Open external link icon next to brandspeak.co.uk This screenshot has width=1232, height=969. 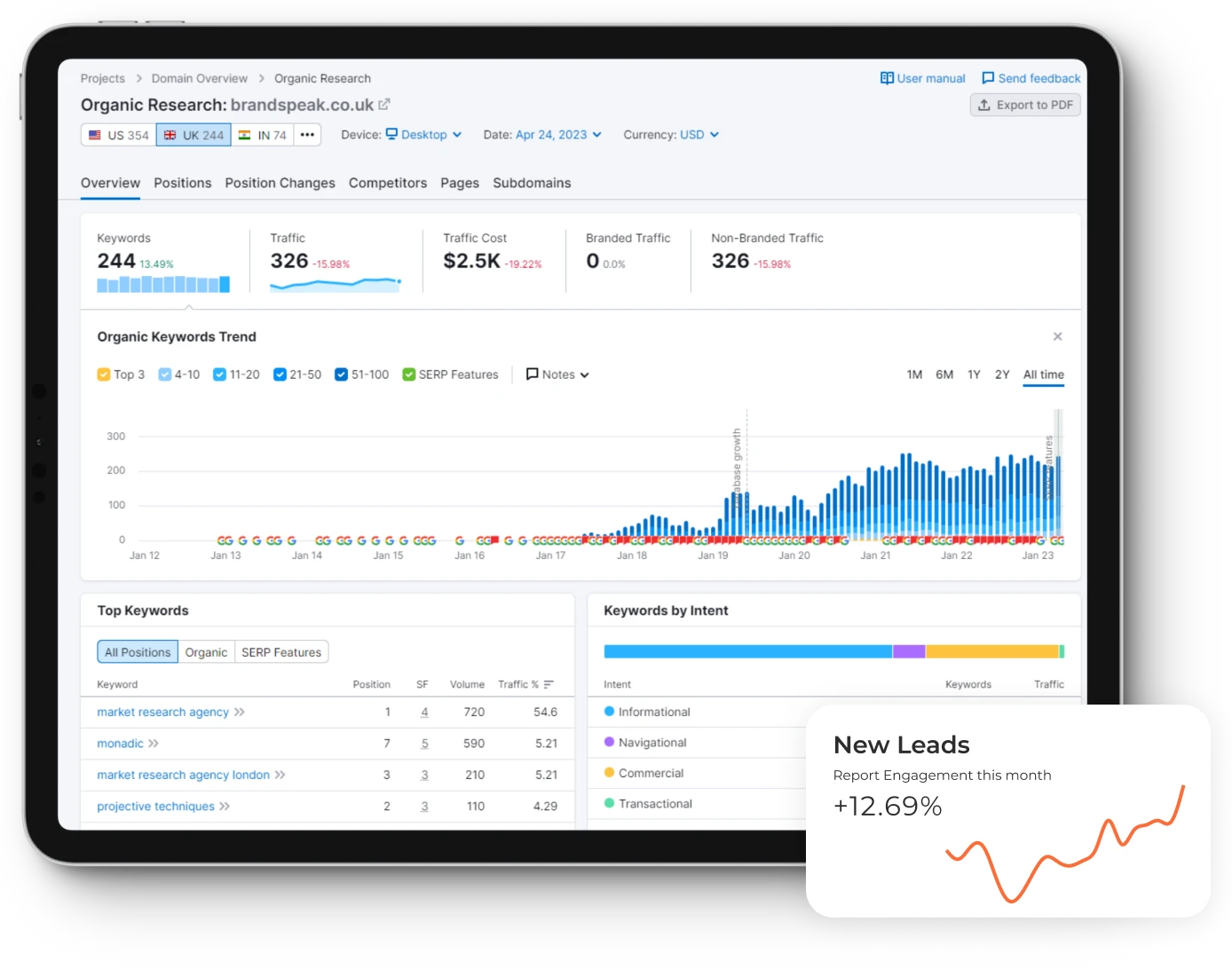[384, 105]
